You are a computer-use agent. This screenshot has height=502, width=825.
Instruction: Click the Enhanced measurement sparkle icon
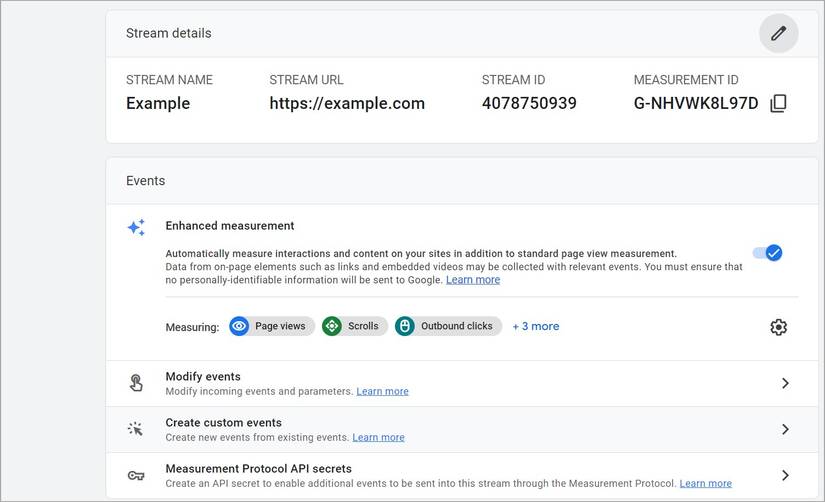click(x=136, y=227)
